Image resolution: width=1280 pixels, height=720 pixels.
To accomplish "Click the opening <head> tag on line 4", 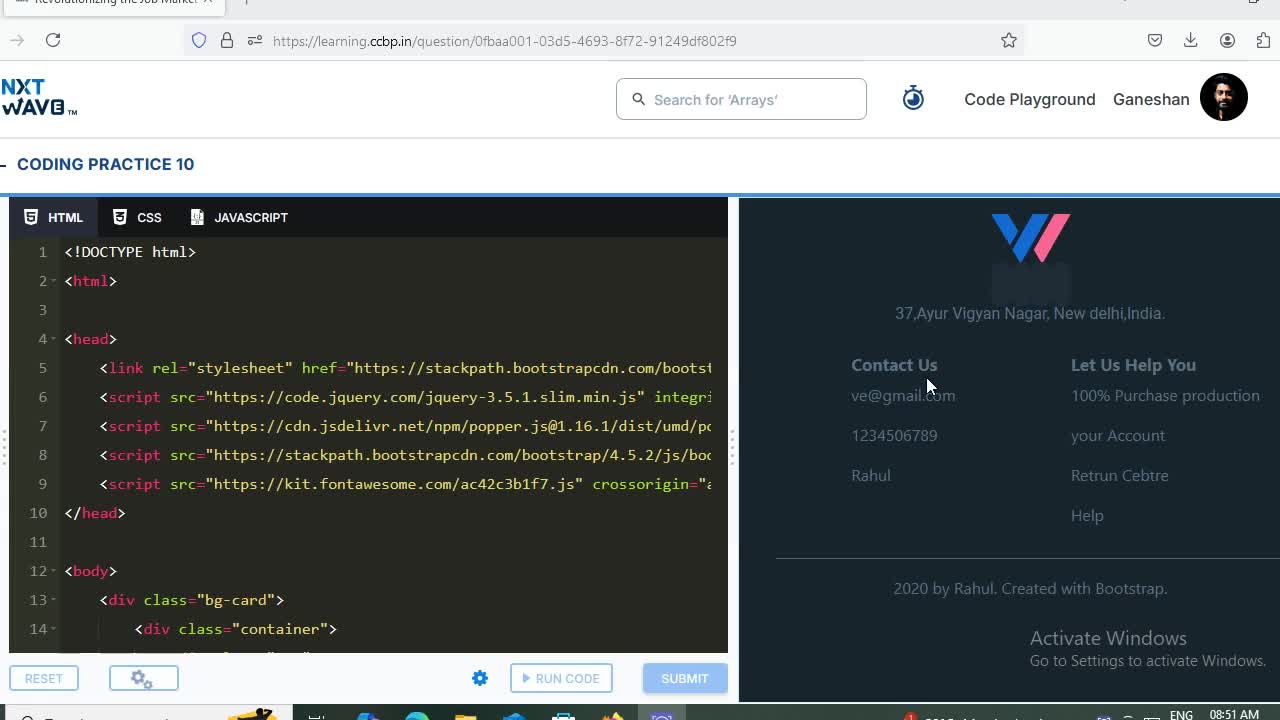I will click(91, 339).
